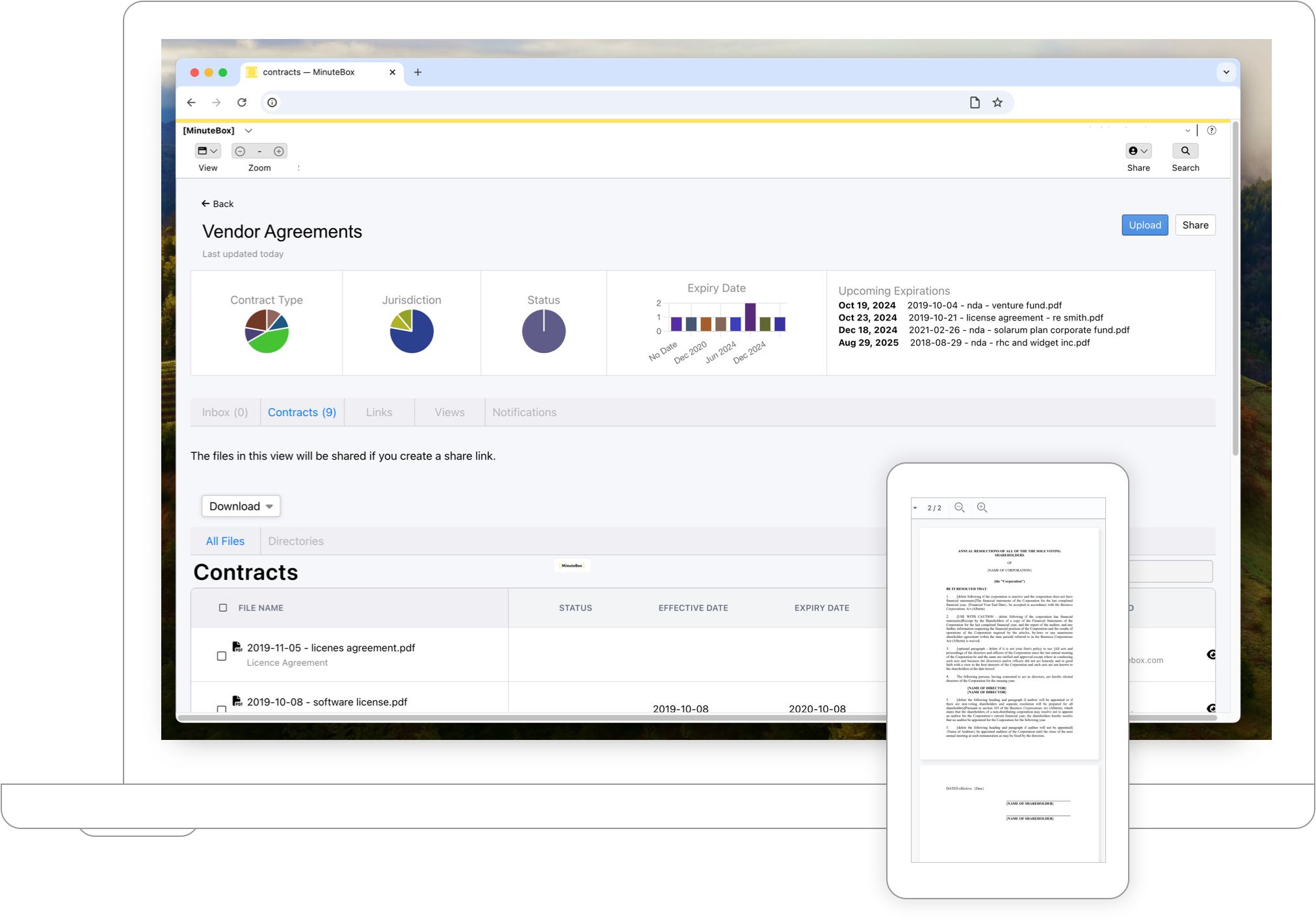Image resolution: width=1316 pixels, height=922 pixels.
Task: Go Back to the previous page
Action: [217, 204]
